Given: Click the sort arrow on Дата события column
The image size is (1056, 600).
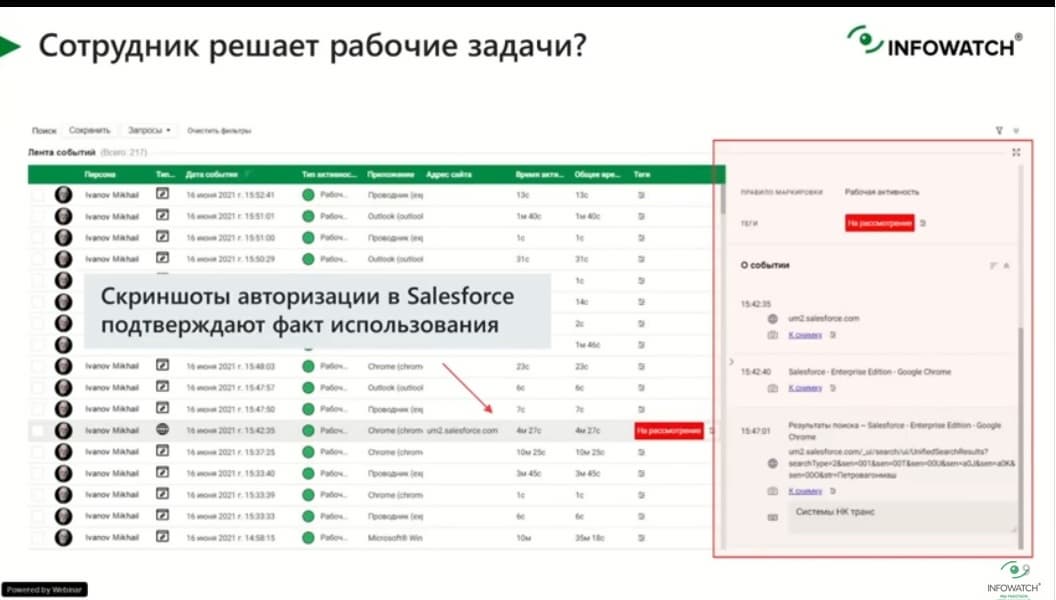Looking at the screenshot, I should click(x=247, y=174).
